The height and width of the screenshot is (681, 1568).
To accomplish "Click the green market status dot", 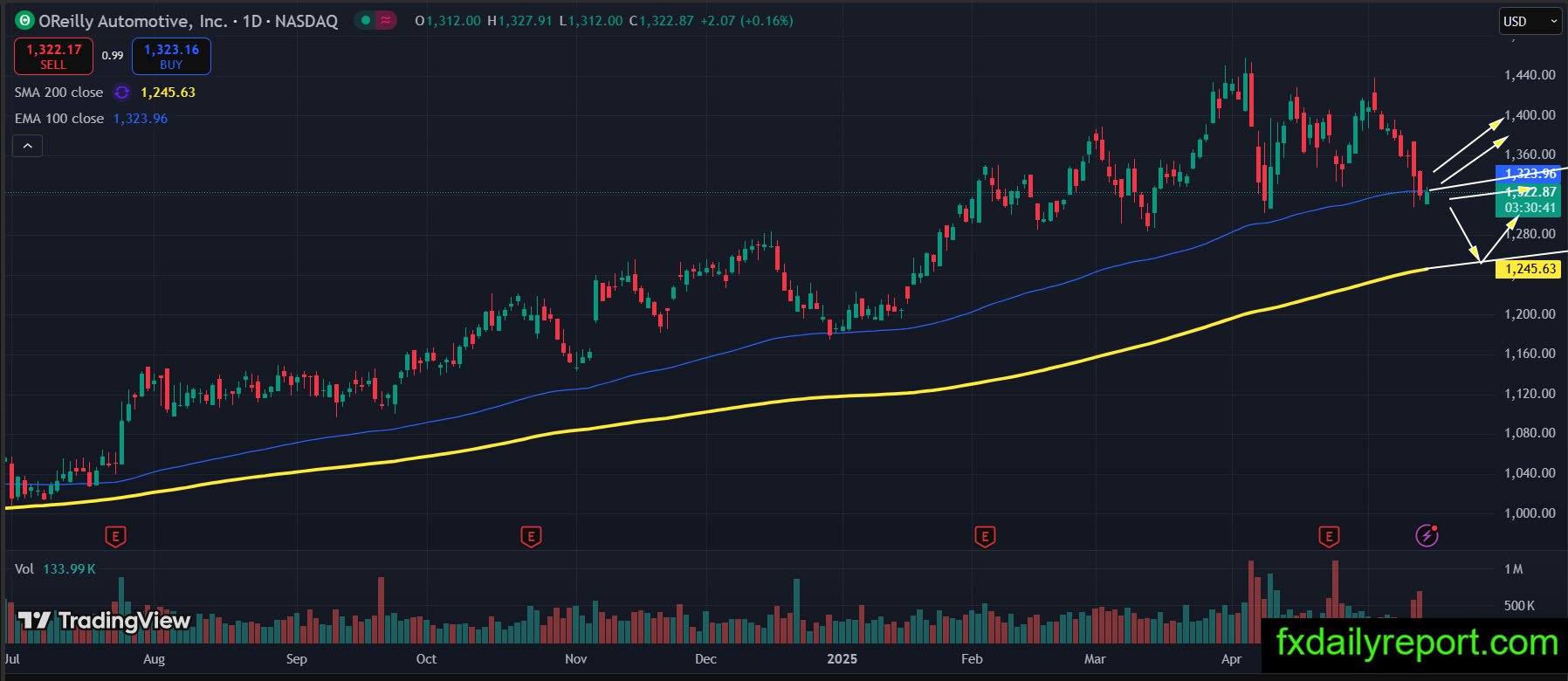I will click(x=365, y=20).
